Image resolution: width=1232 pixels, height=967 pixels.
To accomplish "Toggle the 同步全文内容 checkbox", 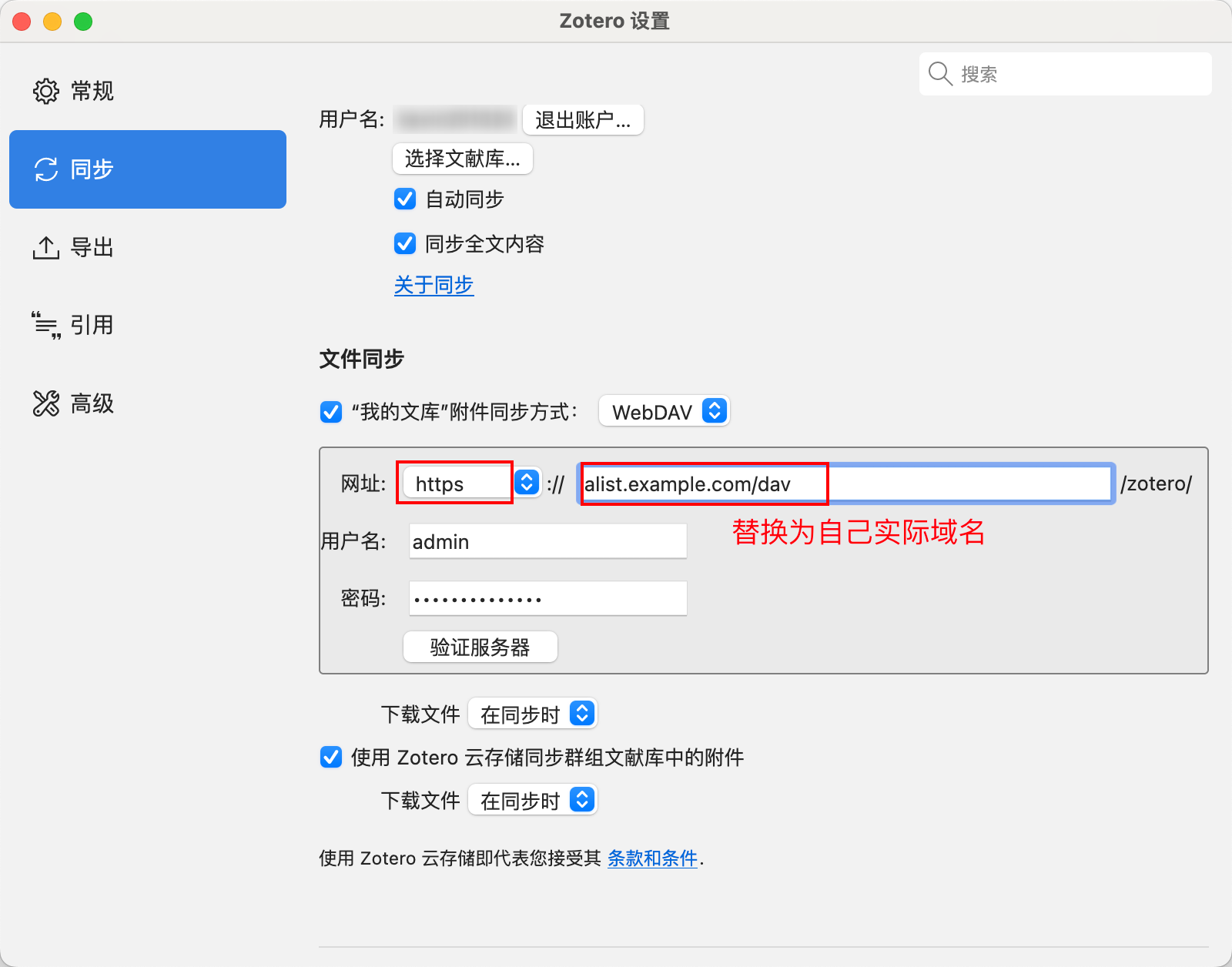I will click(405, 244).
